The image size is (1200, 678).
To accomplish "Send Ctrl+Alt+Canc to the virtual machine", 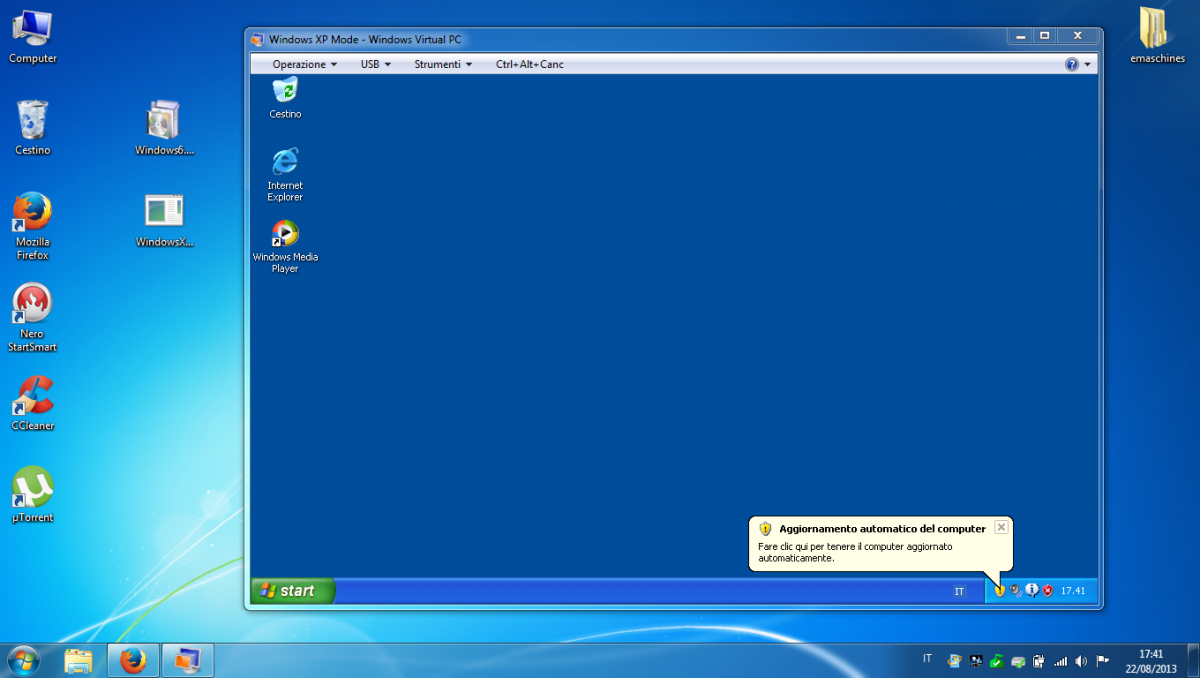I will click(530, 64).
